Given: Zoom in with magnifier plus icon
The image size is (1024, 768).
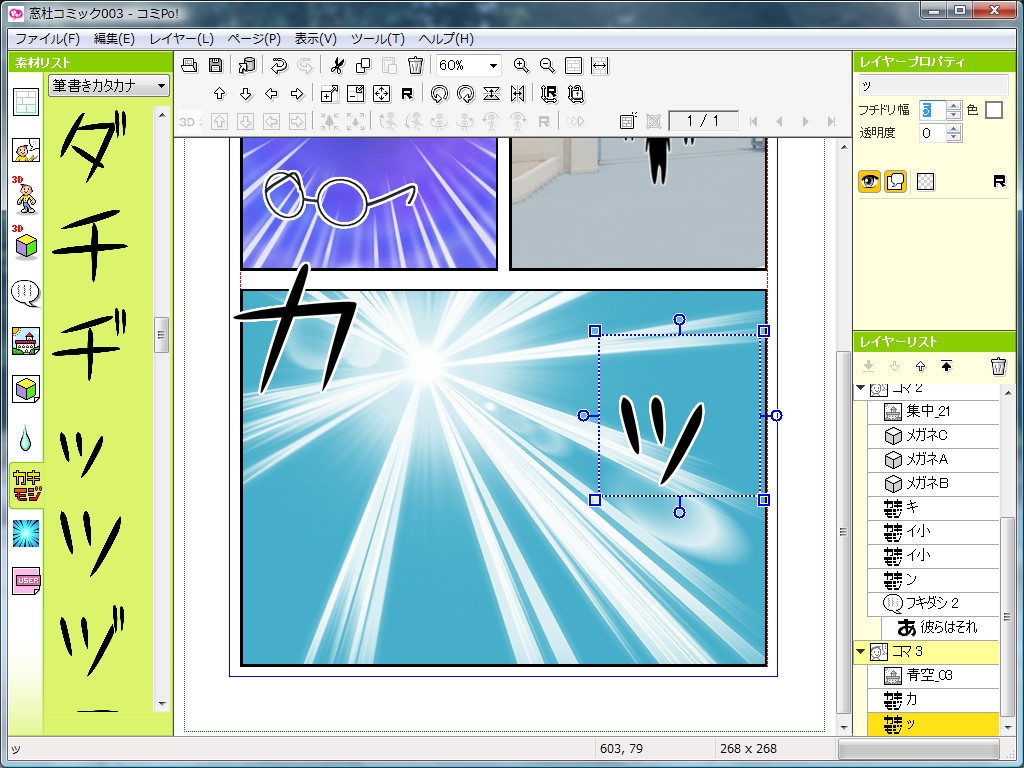Looking at the screenshot, I should [x=520, y=65].
